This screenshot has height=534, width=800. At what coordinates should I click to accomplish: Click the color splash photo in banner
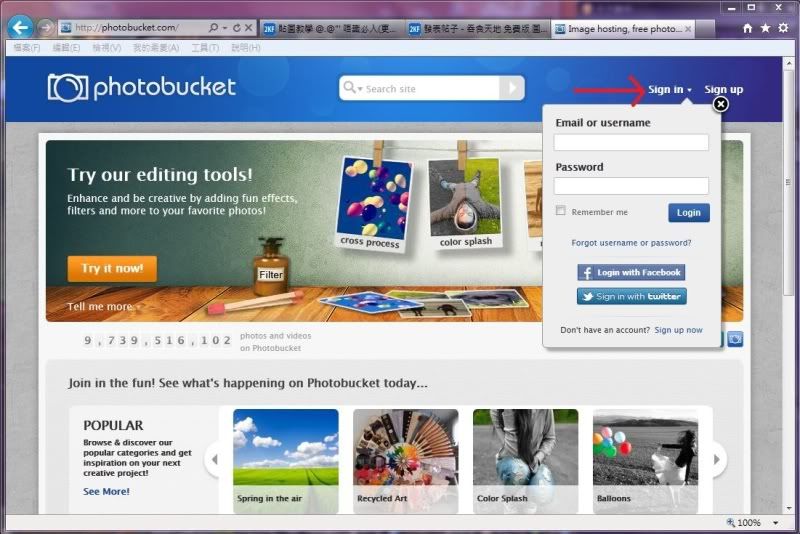pyautogui.click(x=464, y=203)
